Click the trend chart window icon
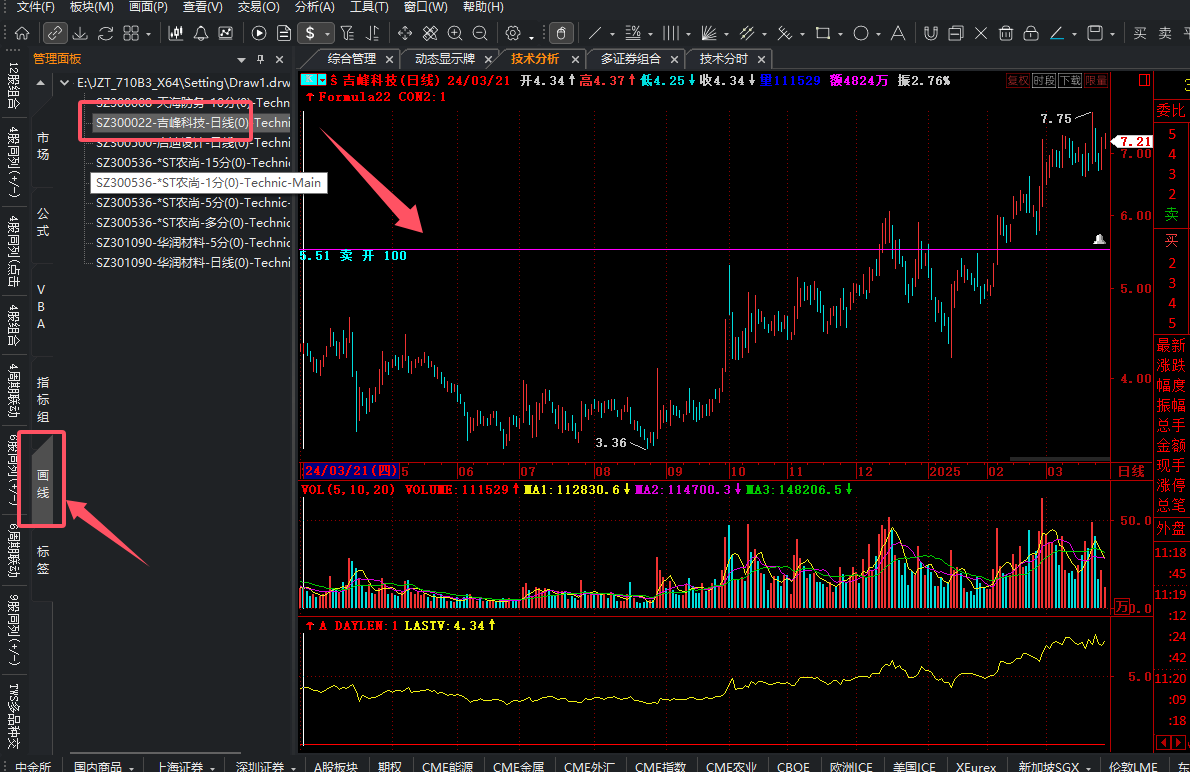The image size is (1190, 772). 225,33
